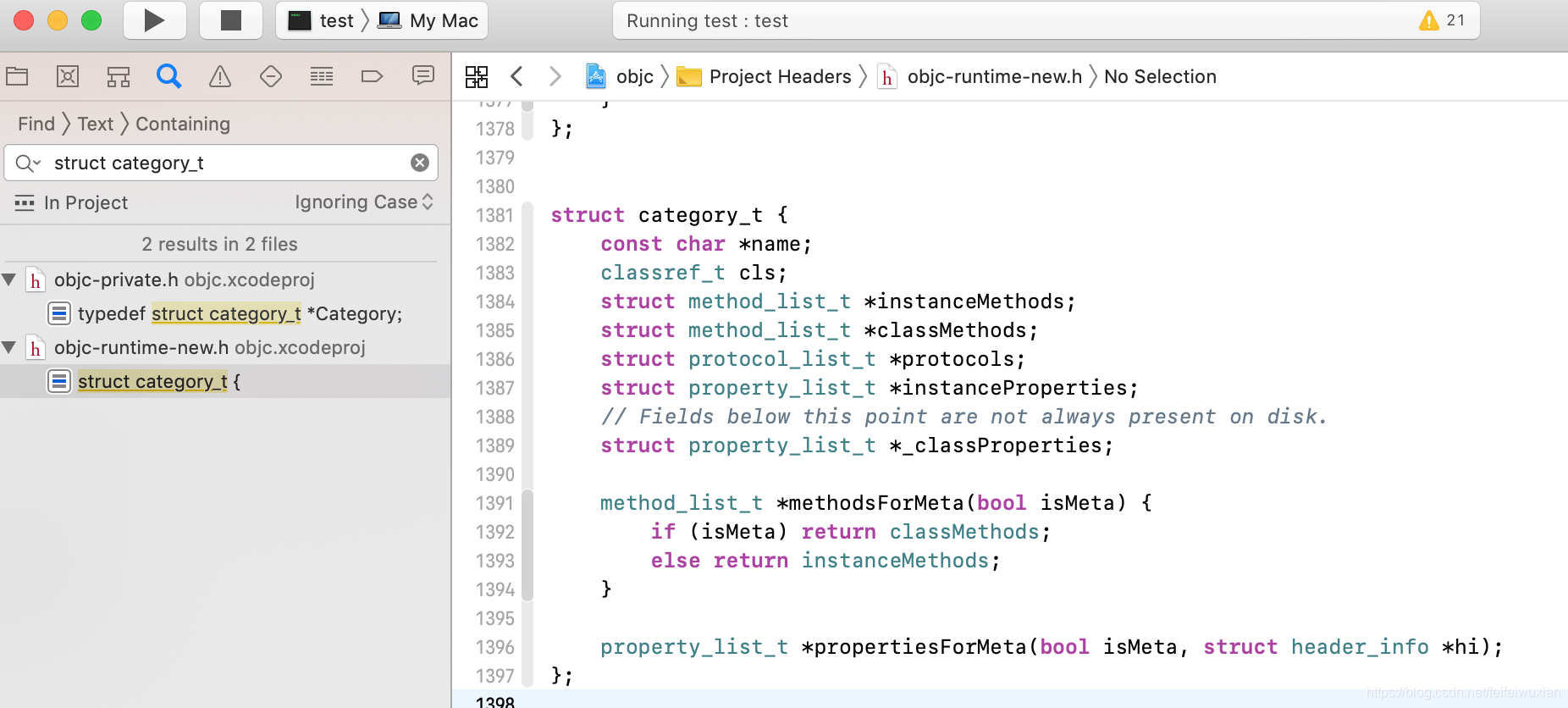This screenshot has width=1568, height=708.
Task: Change the In Project search scope
Action: (x=71, y=202)
